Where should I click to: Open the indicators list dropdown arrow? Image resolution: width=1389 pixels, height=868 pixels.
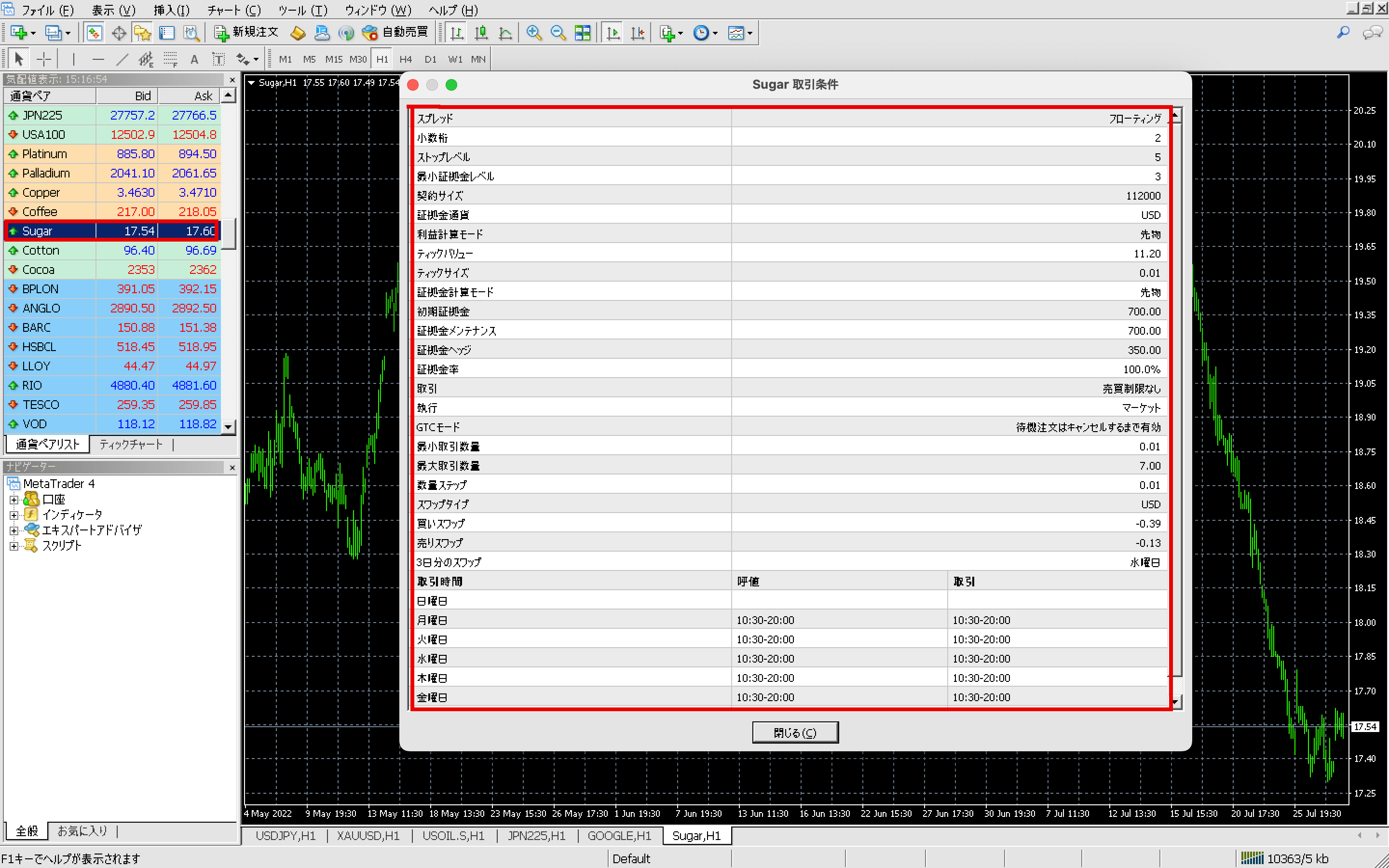(681, 33)
